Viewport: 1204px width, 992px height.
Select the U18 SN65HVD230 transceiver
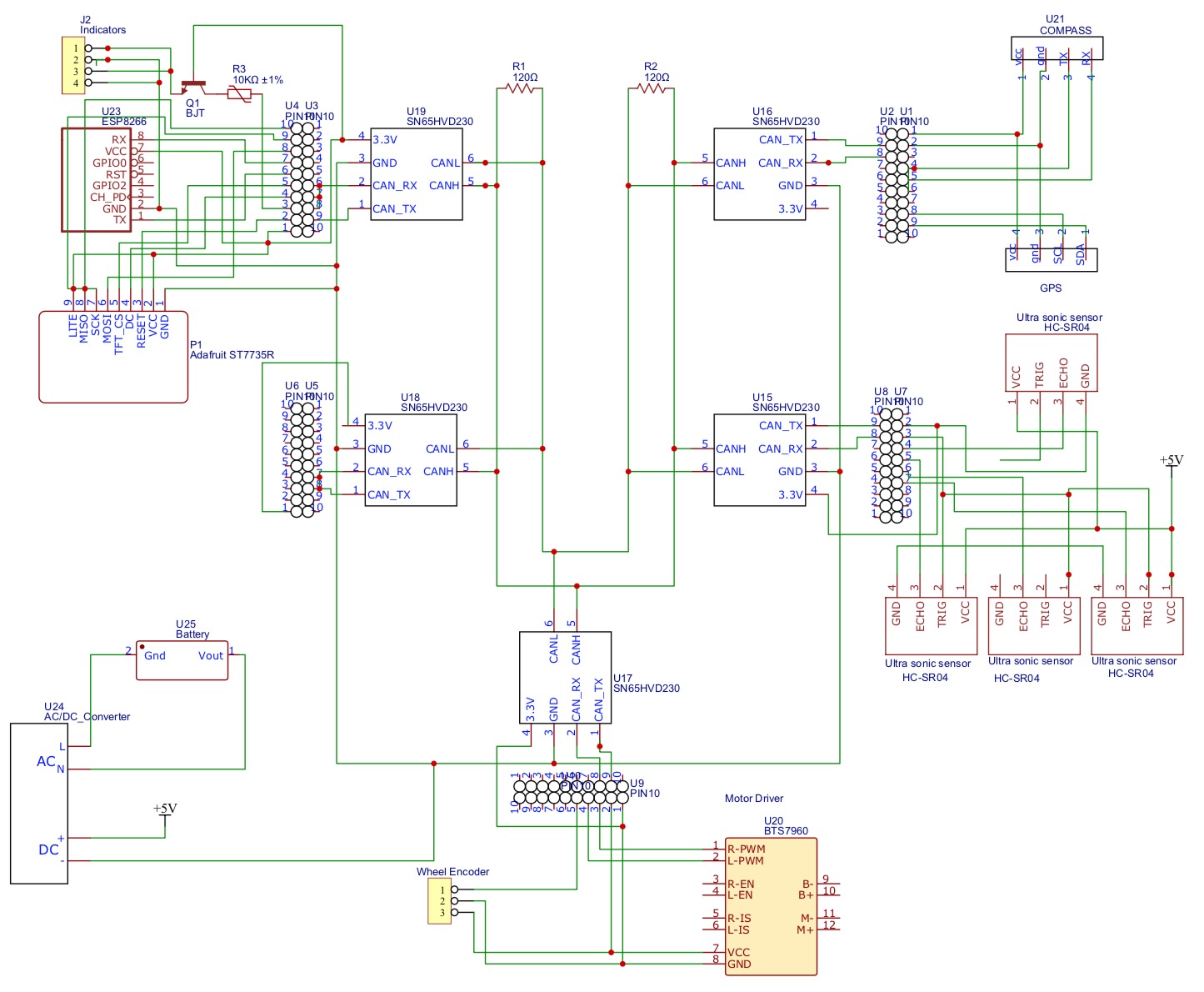tap(411, 460)
